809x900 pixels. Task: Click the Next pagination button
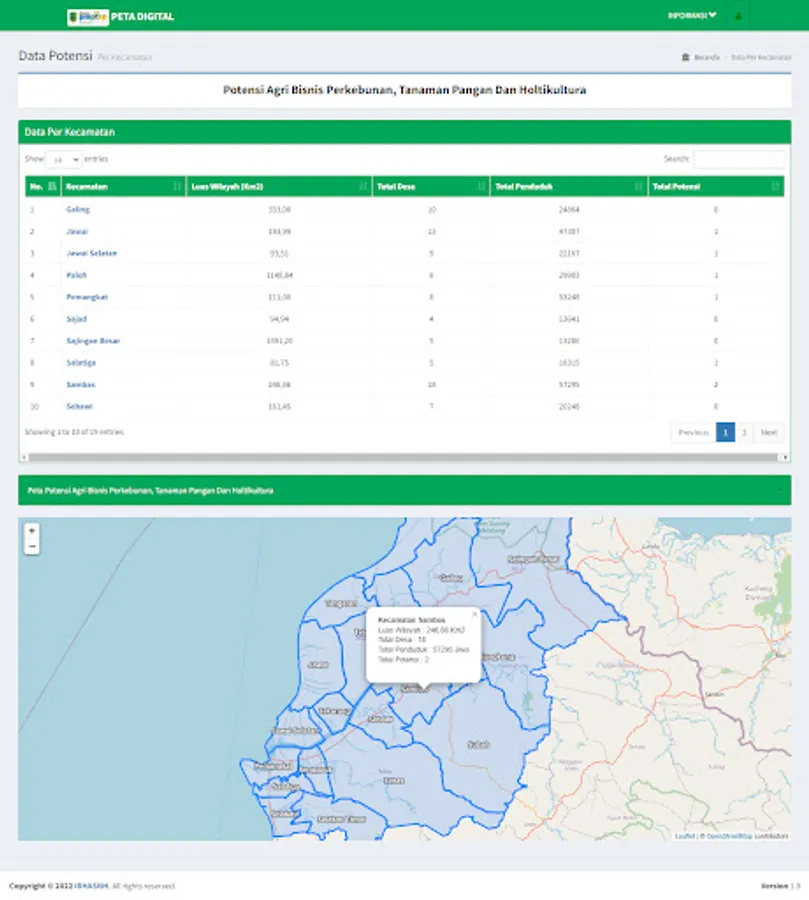[x=769, y=432]
